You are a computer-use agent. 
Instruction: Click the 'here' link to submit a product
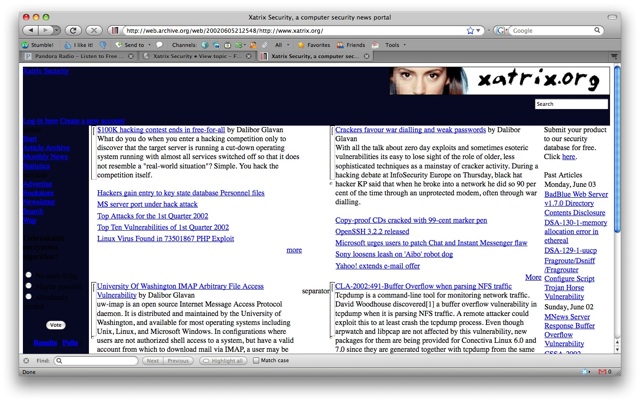point(569,156)
